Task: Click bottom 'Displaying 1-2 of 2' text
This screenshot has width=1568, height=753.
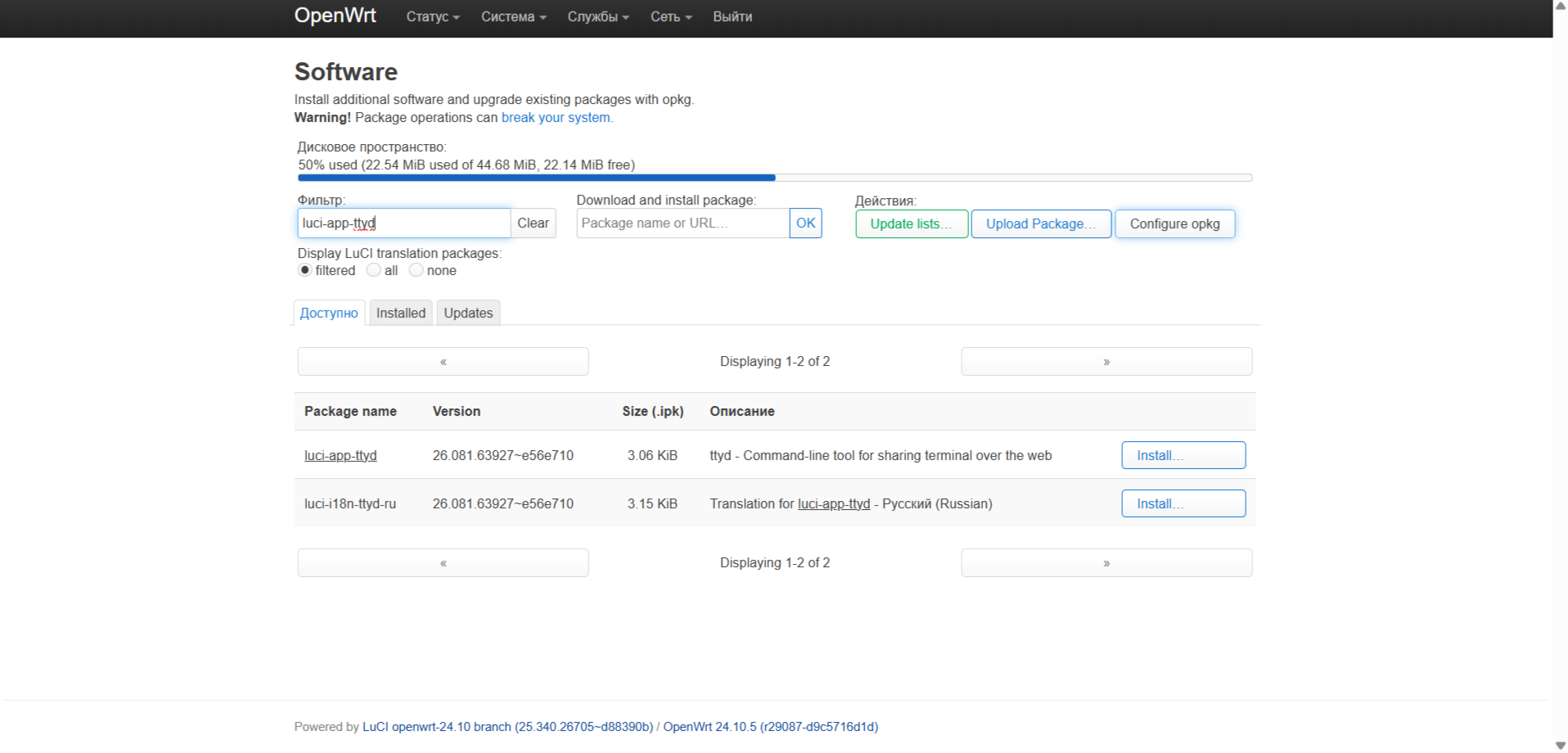Action: pos(775,563)
